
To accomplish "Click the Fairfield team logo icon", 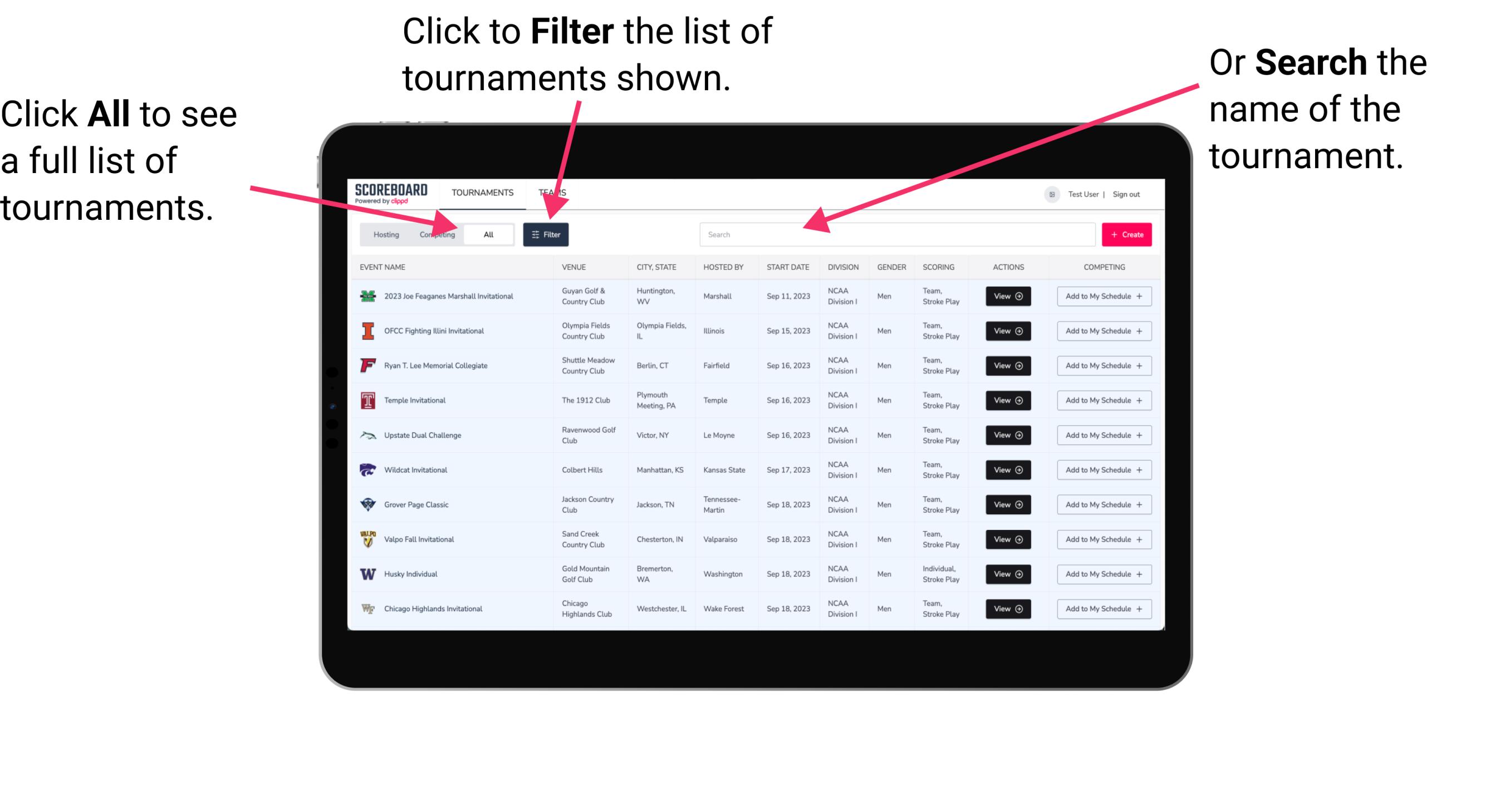I will 368,365.
